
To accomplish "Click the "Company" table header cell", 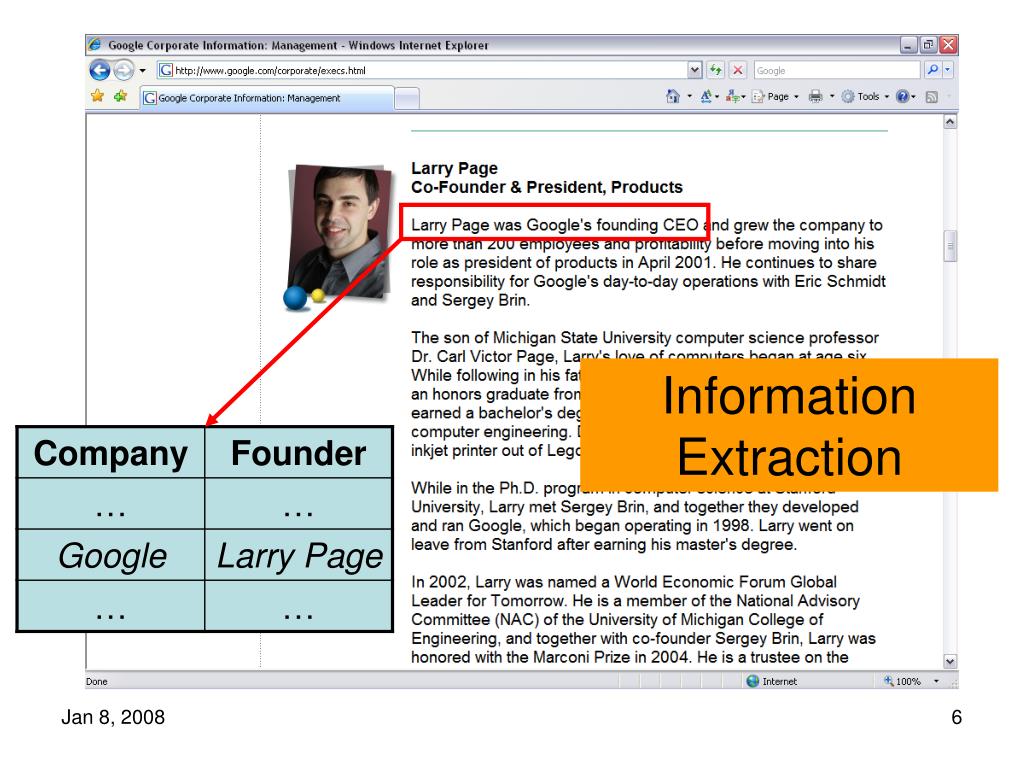I will click(110, 453).
